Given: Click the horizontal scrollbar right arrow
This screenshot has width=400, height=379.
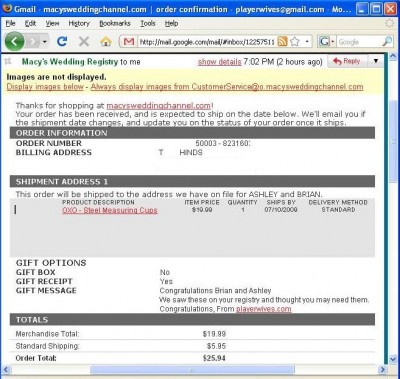Looking at the screenshot, I should 383,370.
